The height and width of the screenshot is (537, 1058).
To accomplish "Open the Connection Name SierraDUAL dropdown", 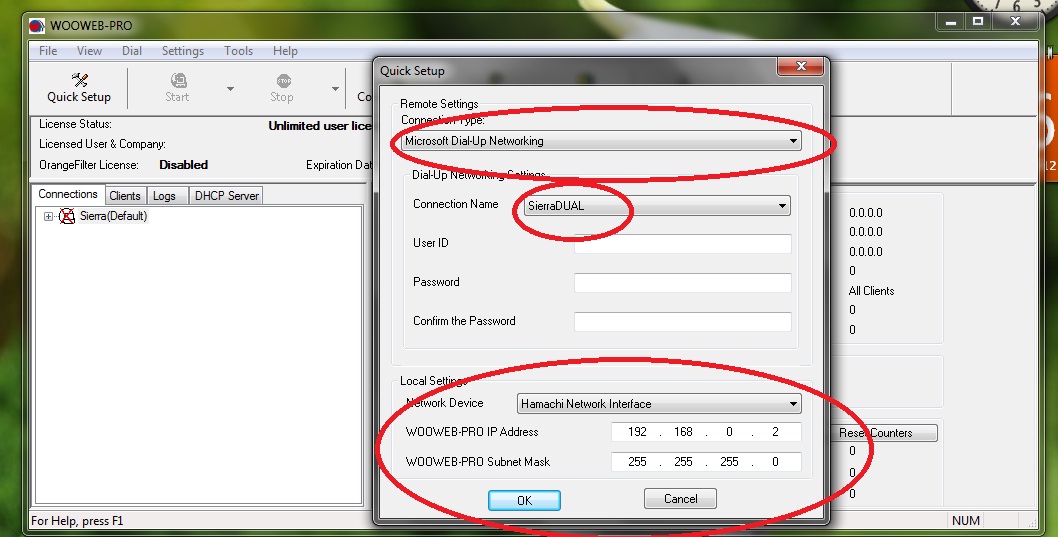I will tap(657, 206).
